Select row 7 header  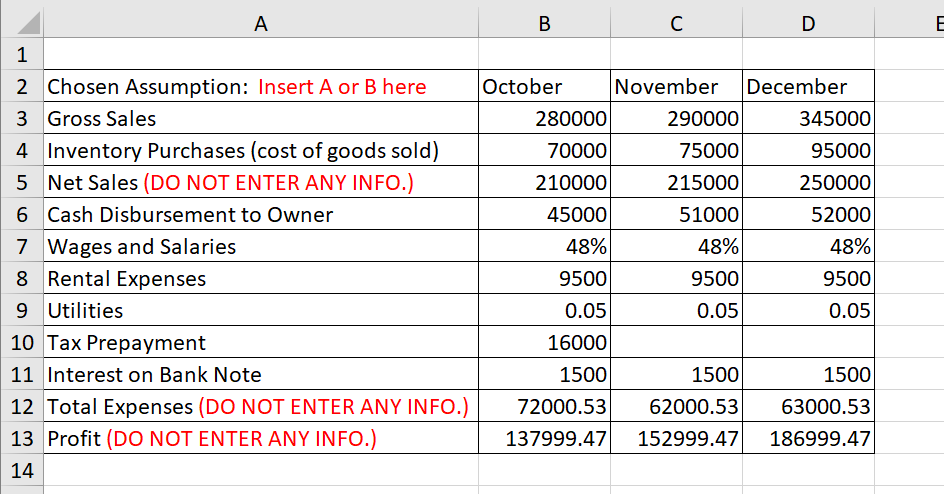point(22,245)
